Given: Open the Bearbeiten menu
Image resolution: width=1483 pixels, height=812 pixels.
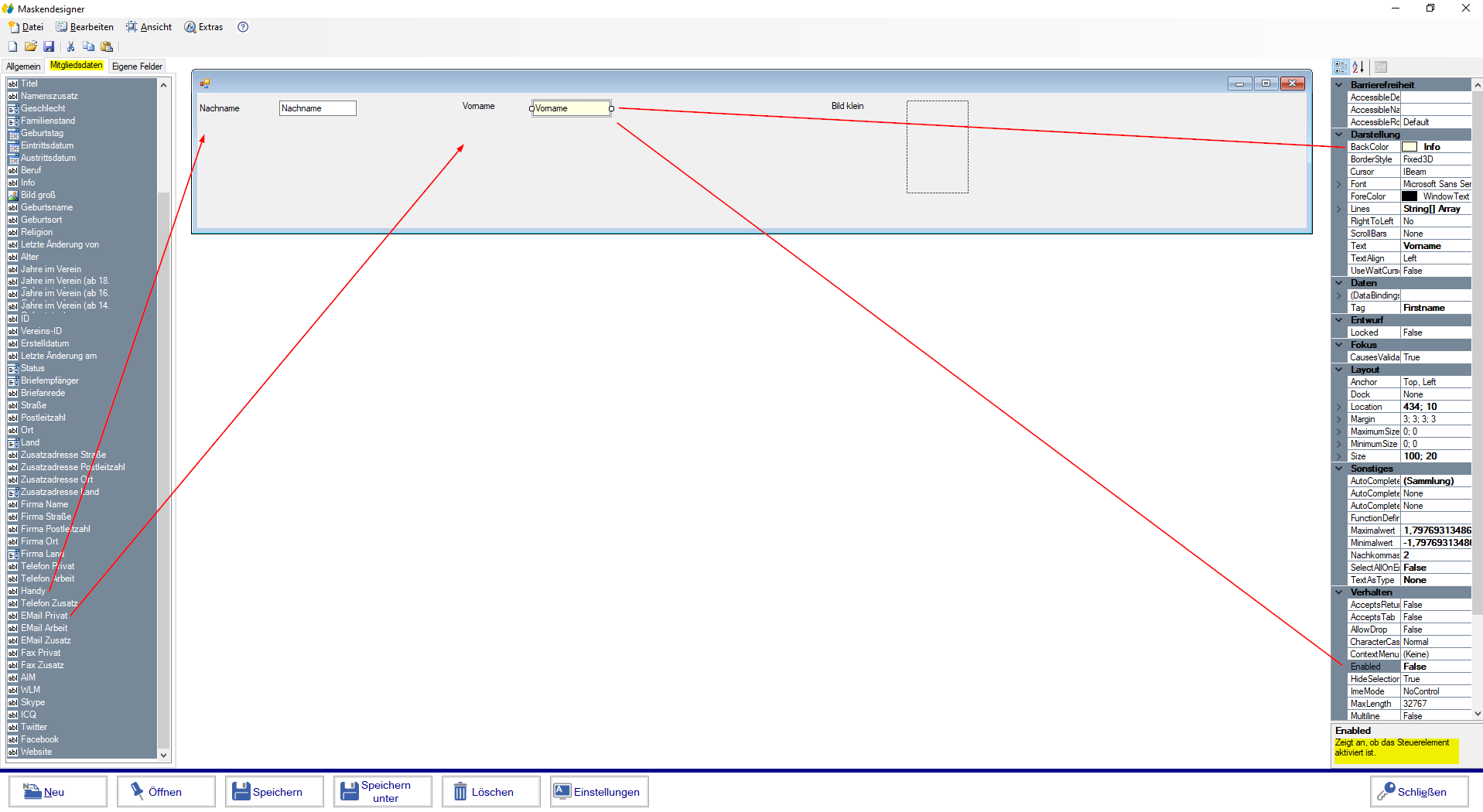Looking at the screenshot, I should tap(84, 27).
